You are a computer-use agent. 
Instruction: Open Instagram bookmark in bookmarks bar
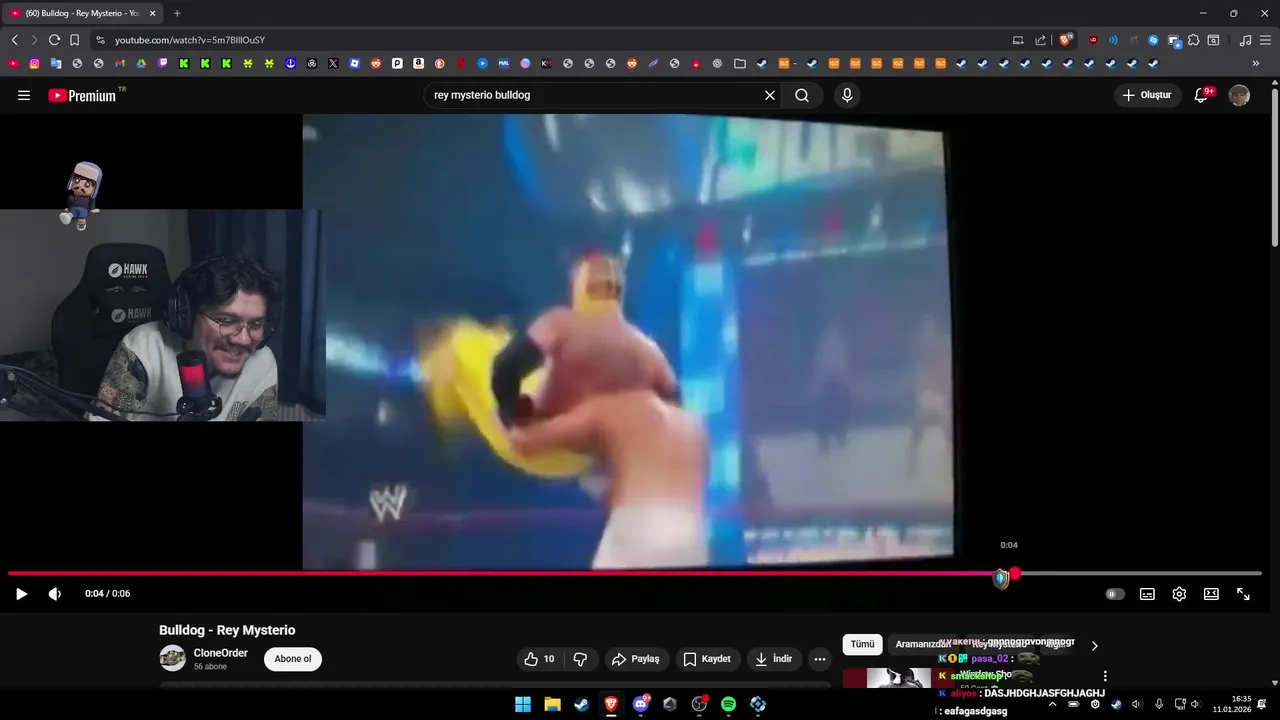pyautogui.click(x=34, y=63)
